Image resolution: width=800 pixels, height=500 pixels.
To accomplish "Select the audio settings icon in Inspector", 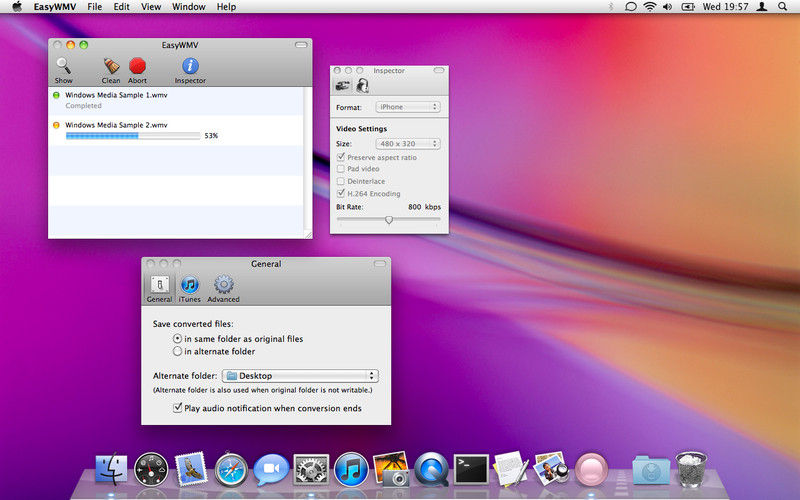I will point(362,86).
